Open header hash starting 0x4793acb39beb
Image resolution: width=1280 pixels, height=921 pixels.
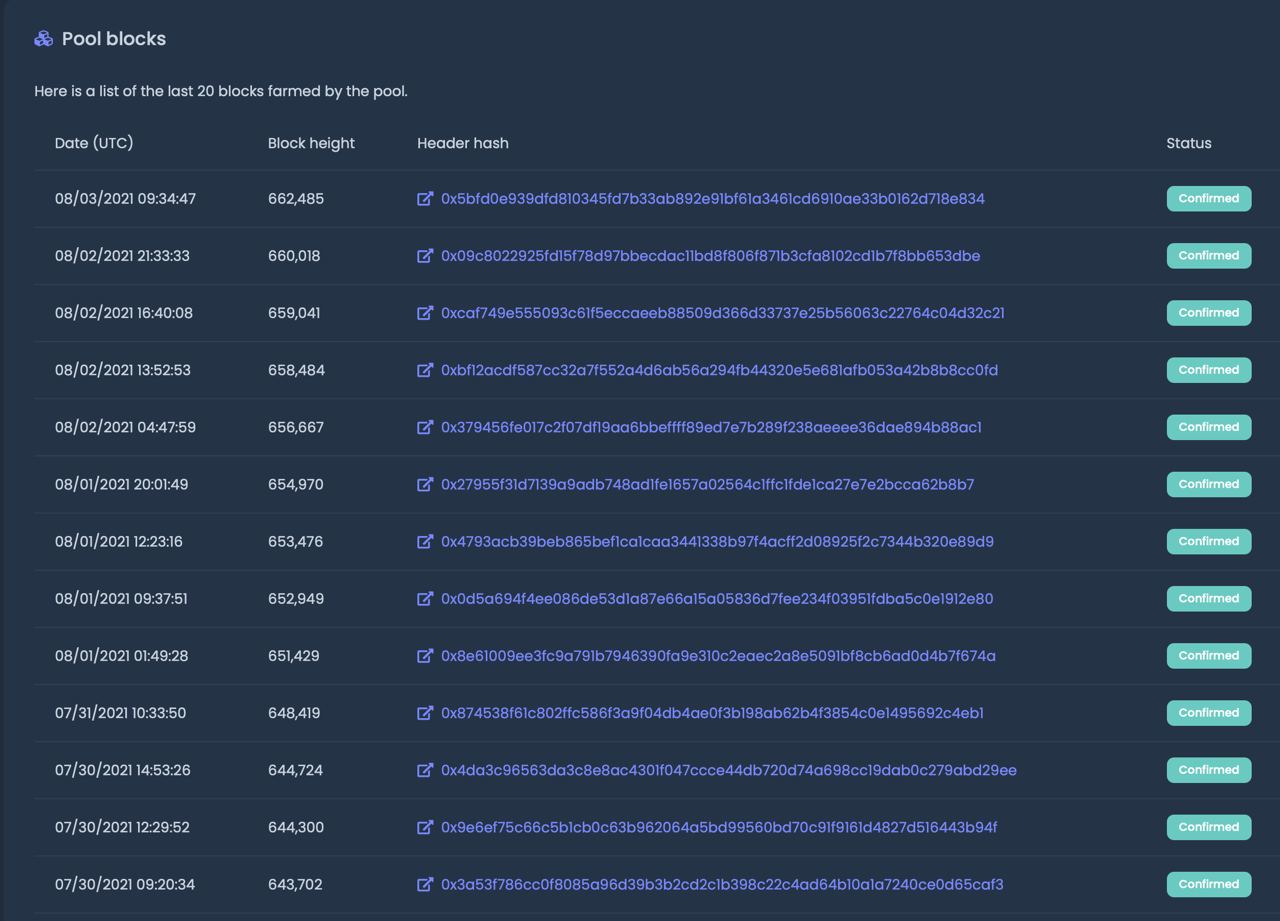pos(717,541)
